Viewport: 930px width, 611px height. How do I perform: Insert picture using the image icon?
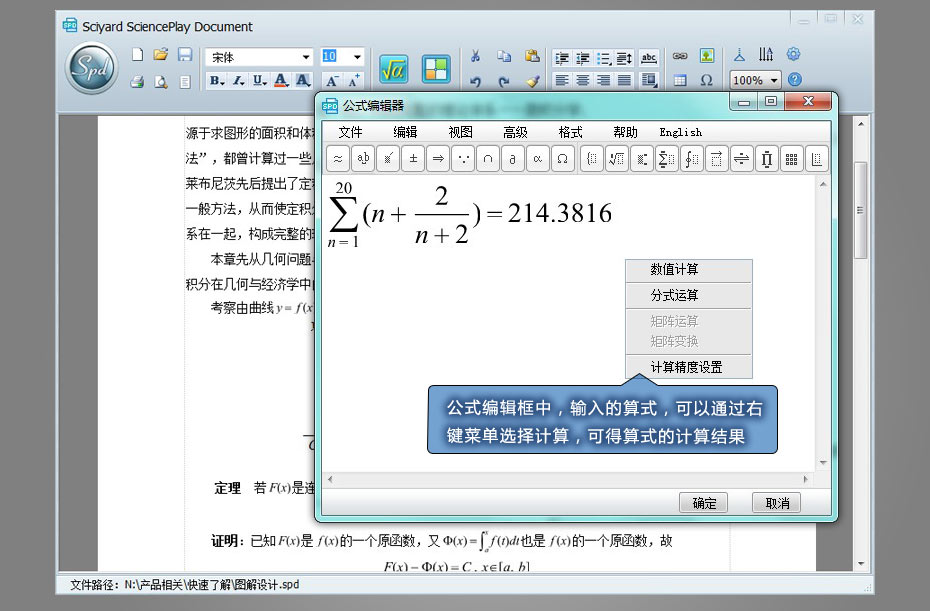(x=706, y=56)
